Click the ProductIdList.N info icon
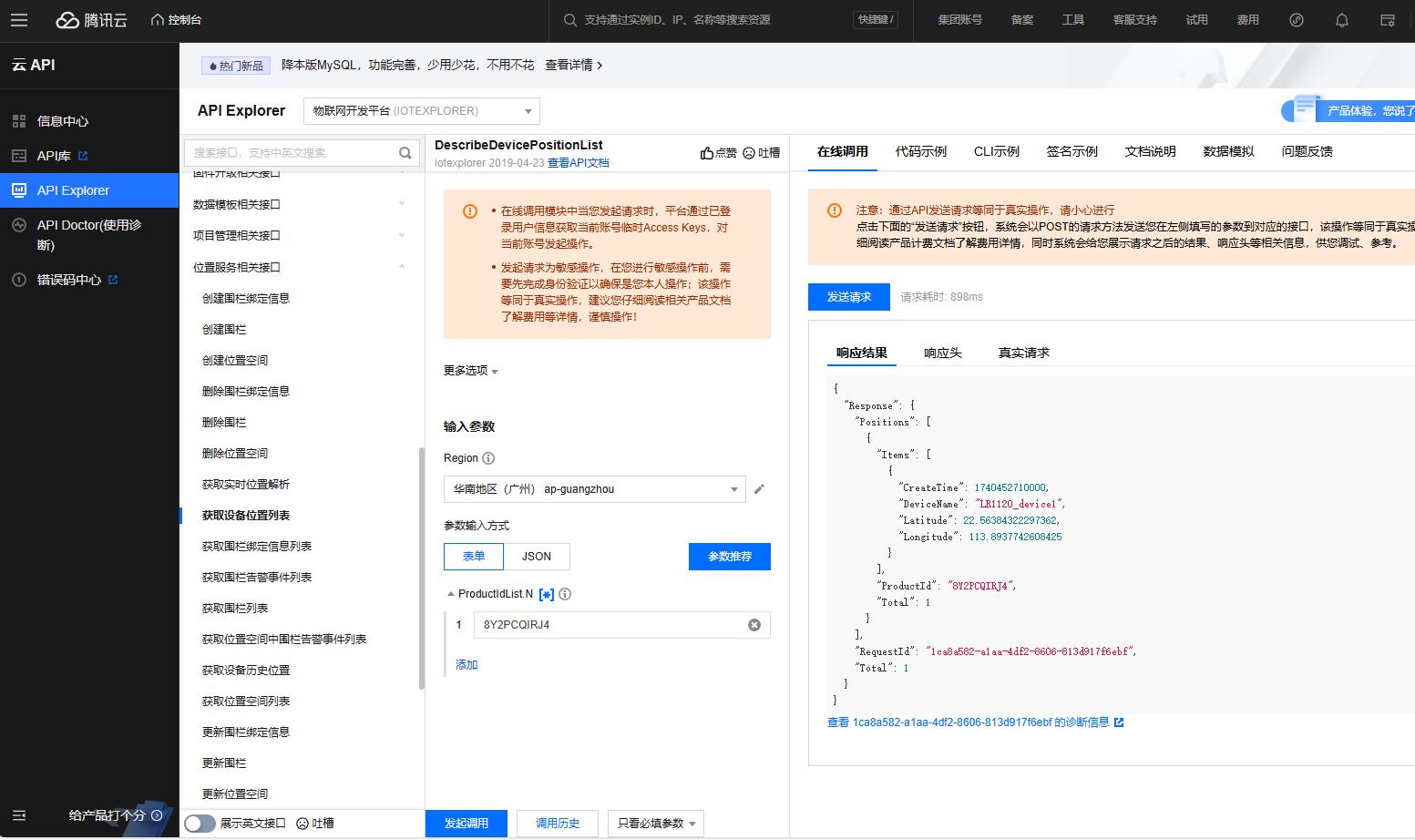Image resolution: width=1415 pixels, height=840 pixels. (x=565, y=594)
